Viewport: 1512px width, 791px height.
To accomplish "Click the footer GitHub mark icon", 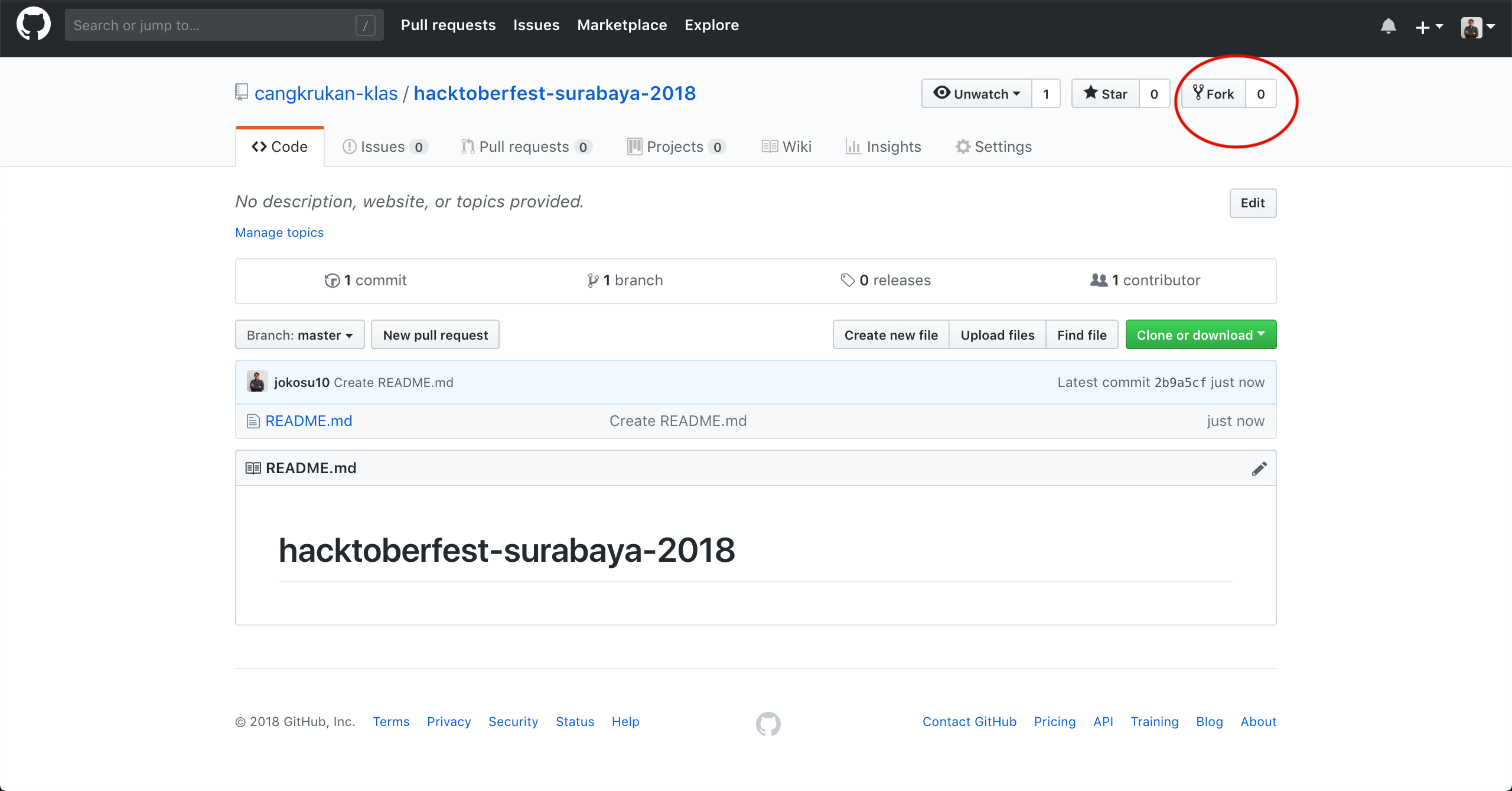I will click(768, 723).
